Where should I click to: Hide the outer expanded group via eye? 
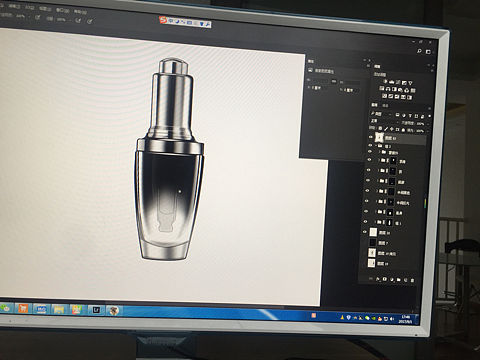pyautogui.click(x=370, y=145)
